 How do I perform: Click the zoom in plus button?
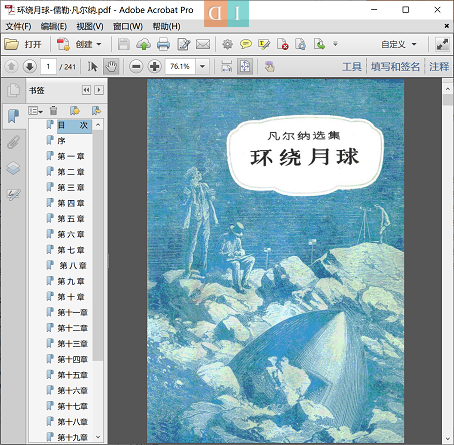[x=154, y=67]
